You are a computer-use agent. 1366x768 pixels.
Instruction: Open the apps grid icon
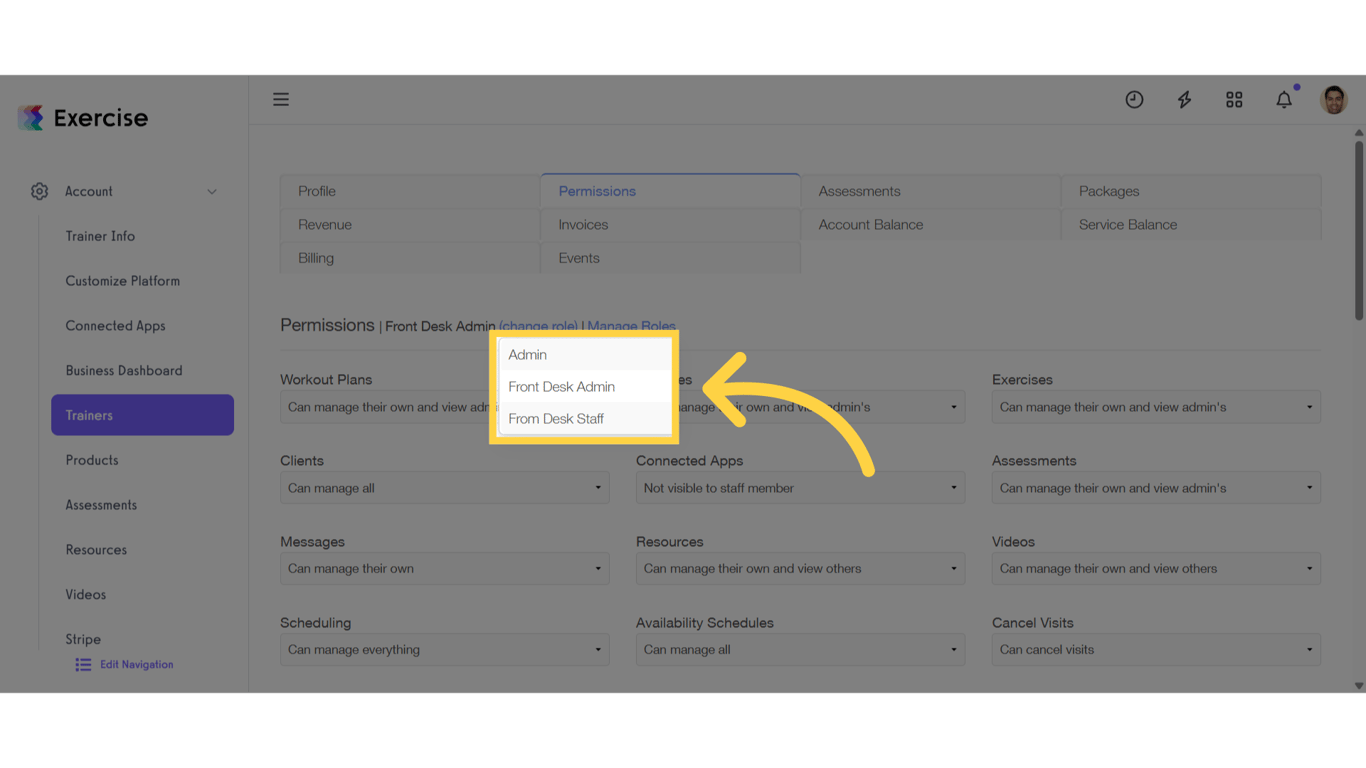click(x=1234, y=100)
